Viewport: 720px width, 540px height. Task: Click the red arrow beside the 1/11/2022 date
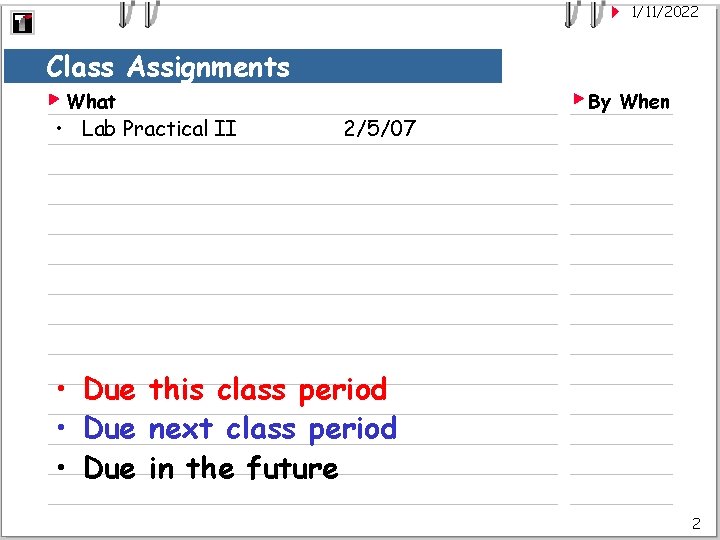click(616, 12)
